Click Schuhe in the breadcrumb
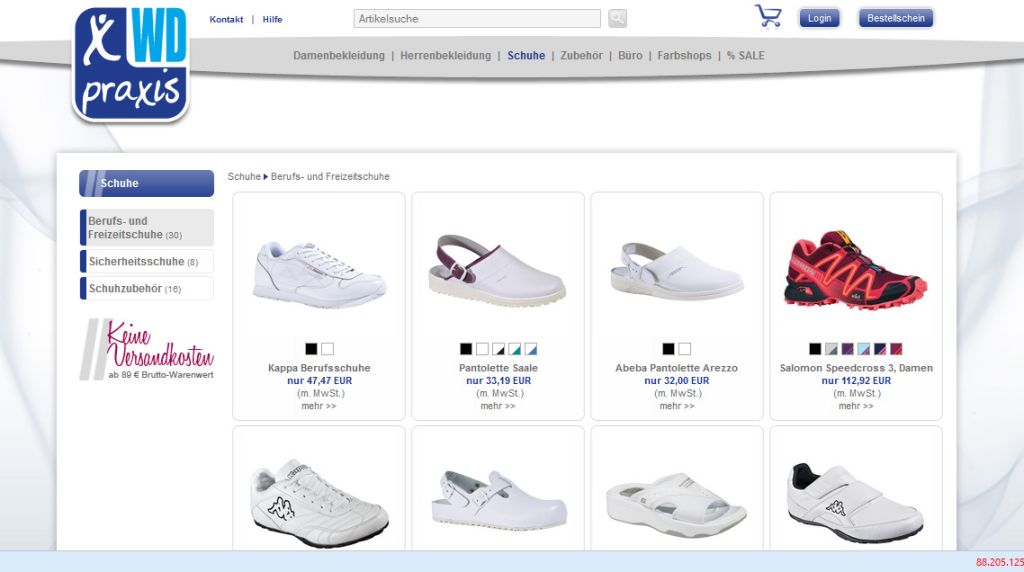Screen dimensions: 1024x572 coord(244,176)
